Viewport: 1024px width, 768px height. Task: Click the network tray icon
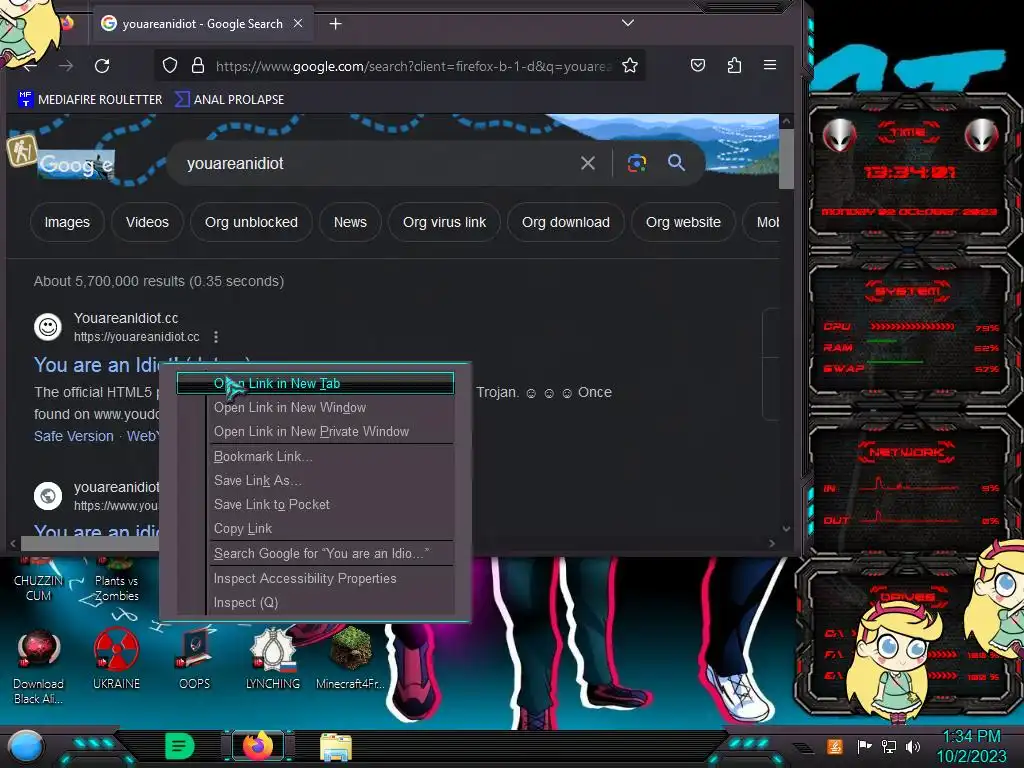(889, 746)
